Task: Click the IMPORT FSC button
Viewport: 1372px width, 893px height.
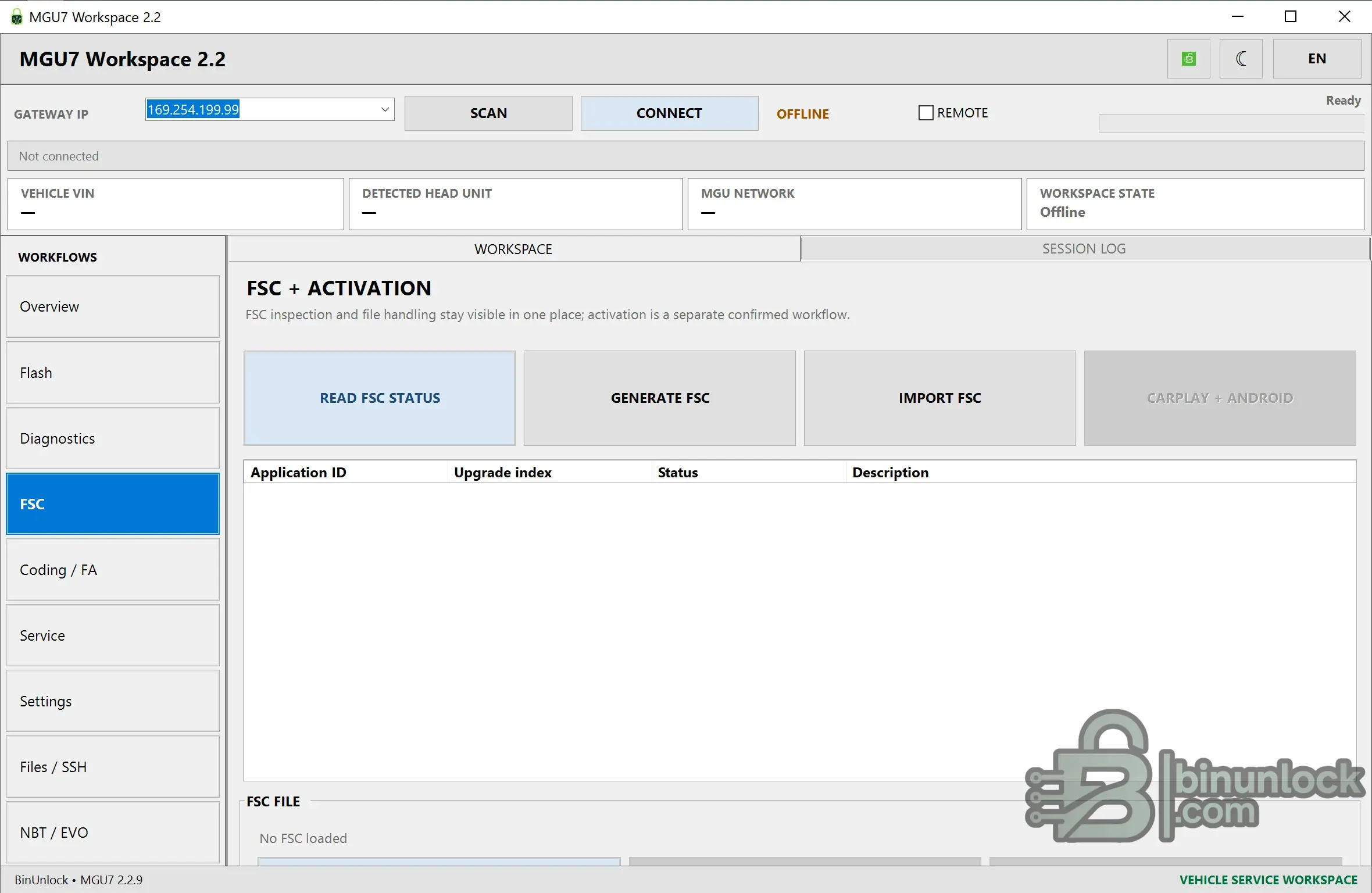Action: [x=940, y=398]
